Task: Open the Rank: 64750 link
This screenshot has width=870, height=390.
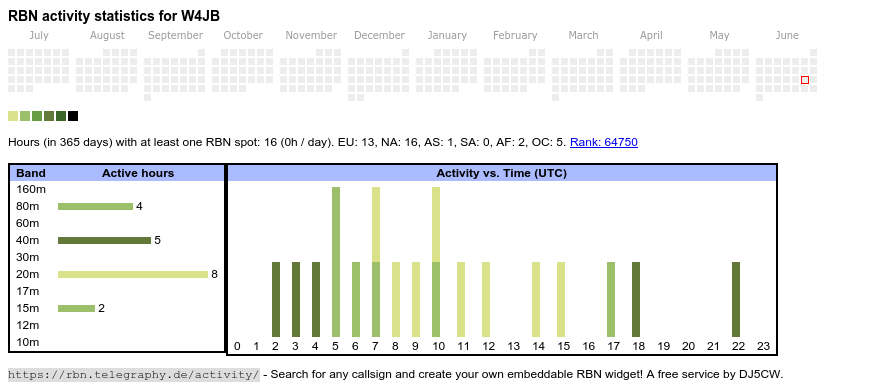Action: 604,142
